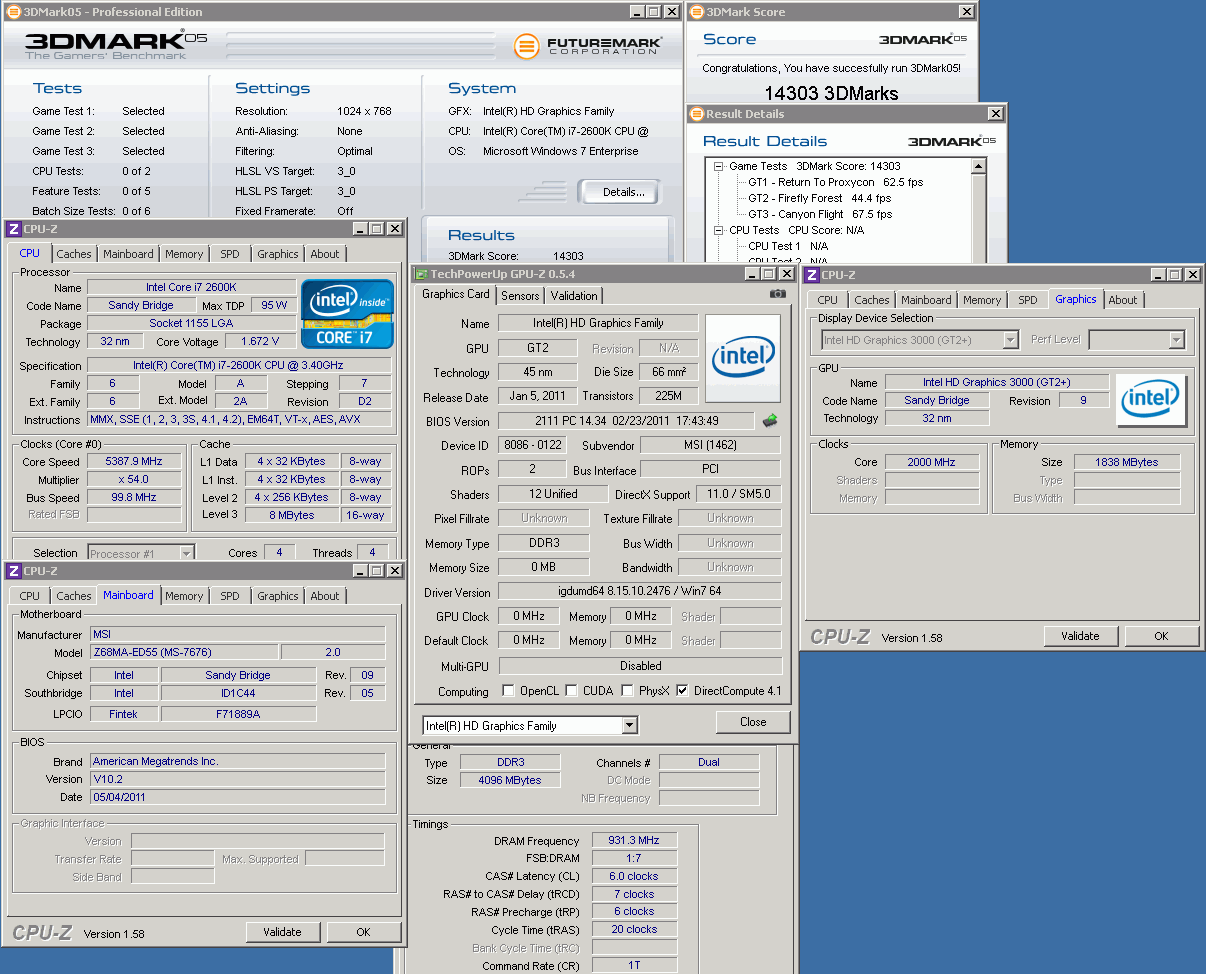Click the Intel Core i7 badge logo

348,314
